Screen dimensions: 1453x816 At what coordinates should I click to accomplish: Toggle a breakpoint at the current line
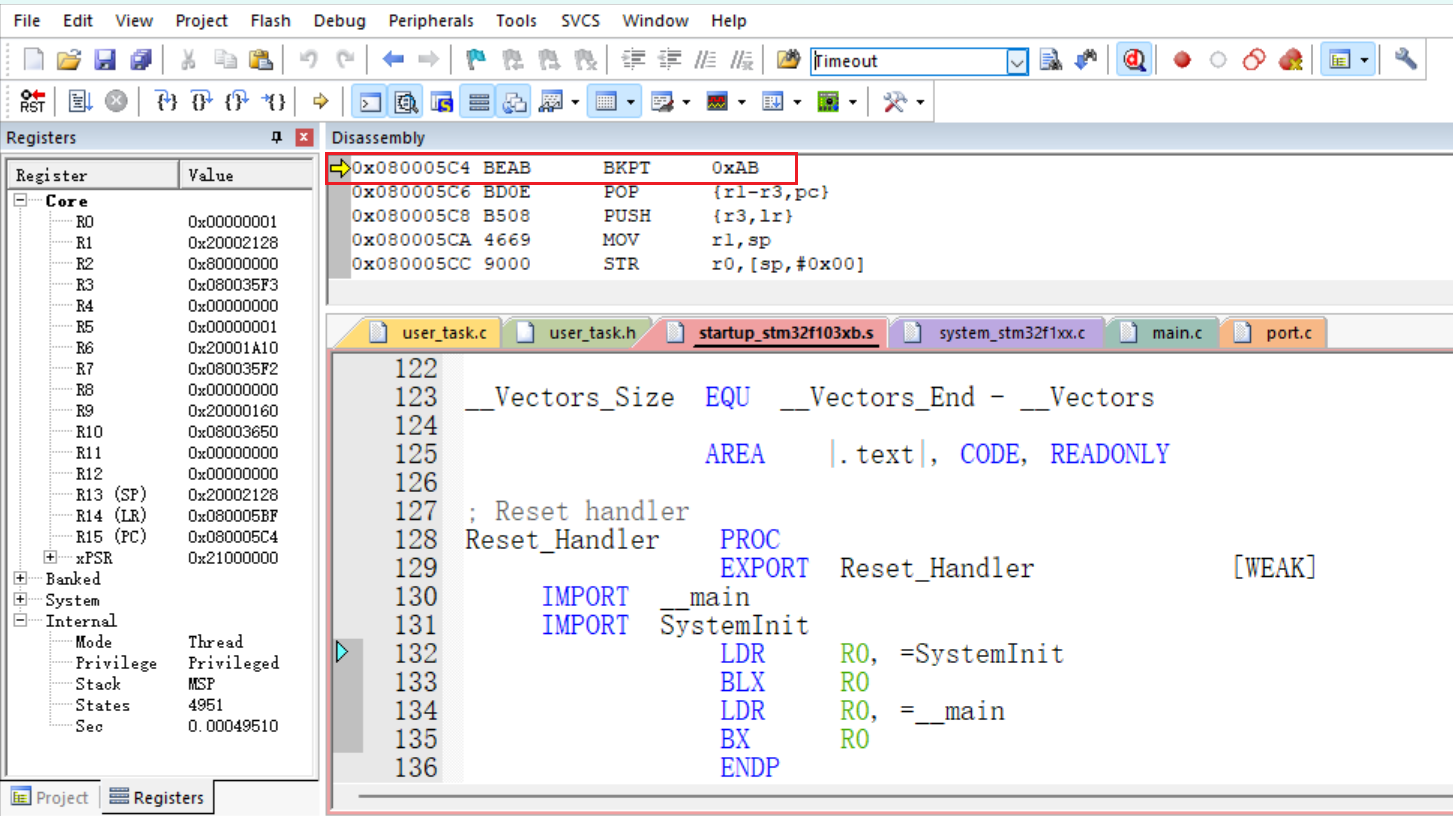click(x=1181, y=59)
